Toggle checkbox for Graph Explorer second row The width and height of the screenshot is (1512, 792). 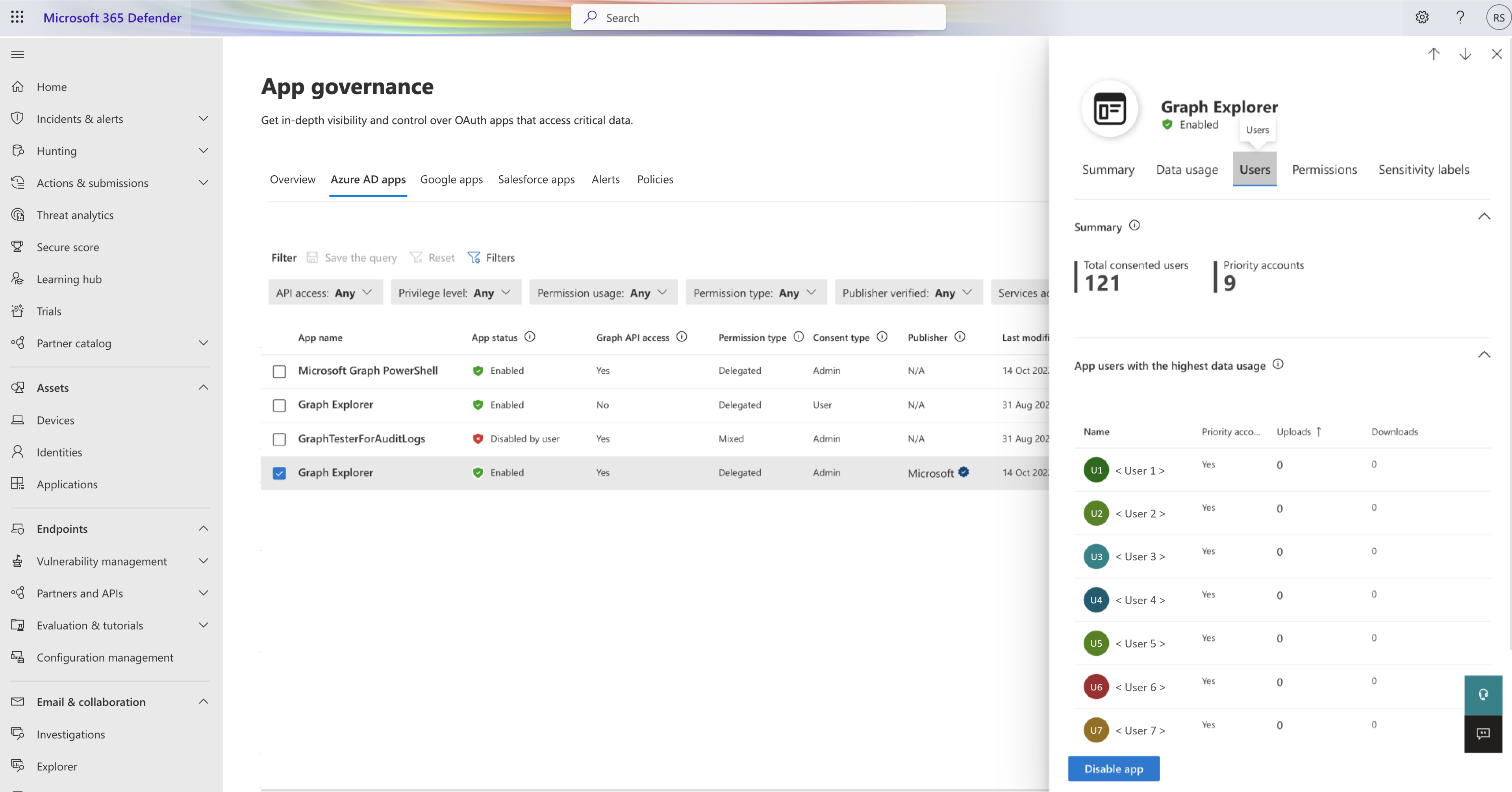(x=279, y=472)
